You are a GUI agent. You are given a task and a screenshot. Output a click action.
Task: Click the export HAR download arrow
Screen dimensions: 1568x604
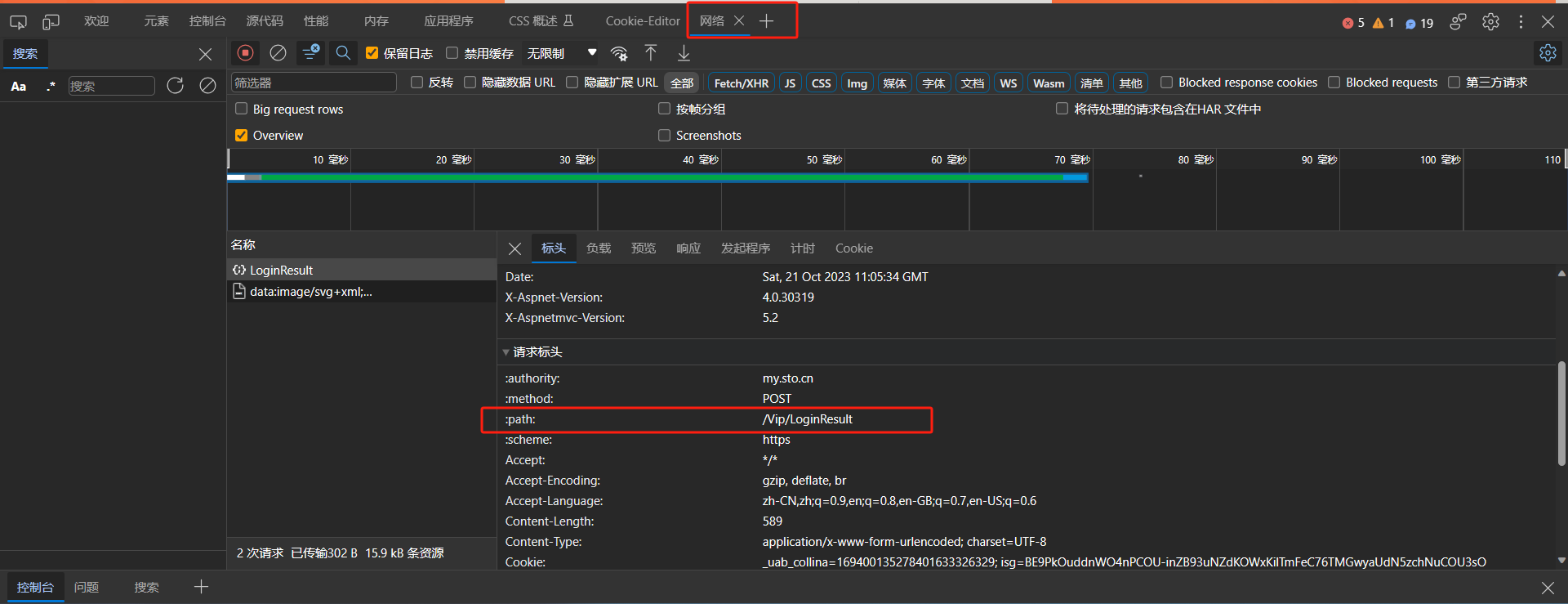(x=684, y=53)
